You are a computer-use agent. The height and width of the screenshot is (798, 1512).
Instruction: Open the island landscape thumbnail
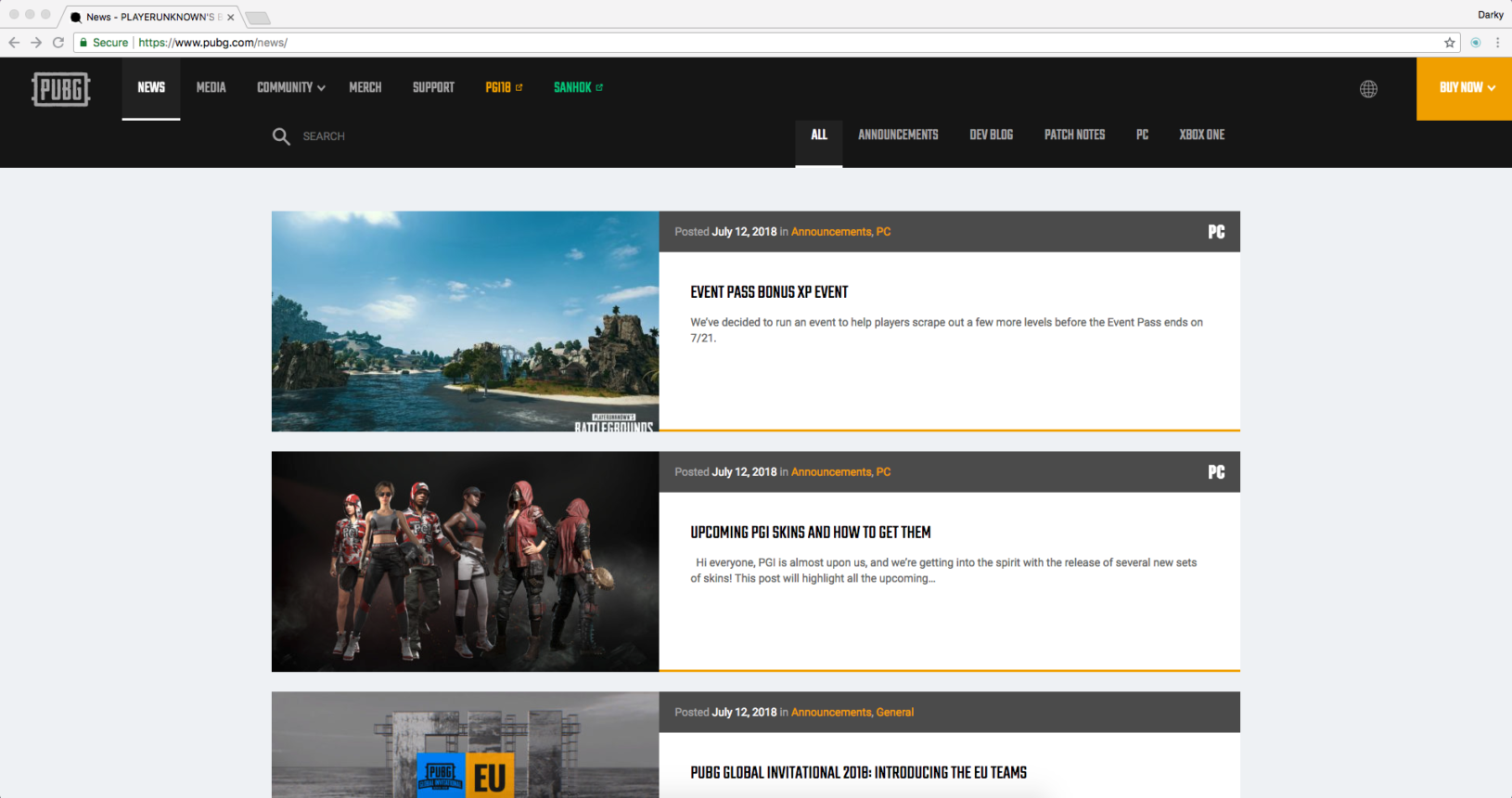[x=466, y=321]
